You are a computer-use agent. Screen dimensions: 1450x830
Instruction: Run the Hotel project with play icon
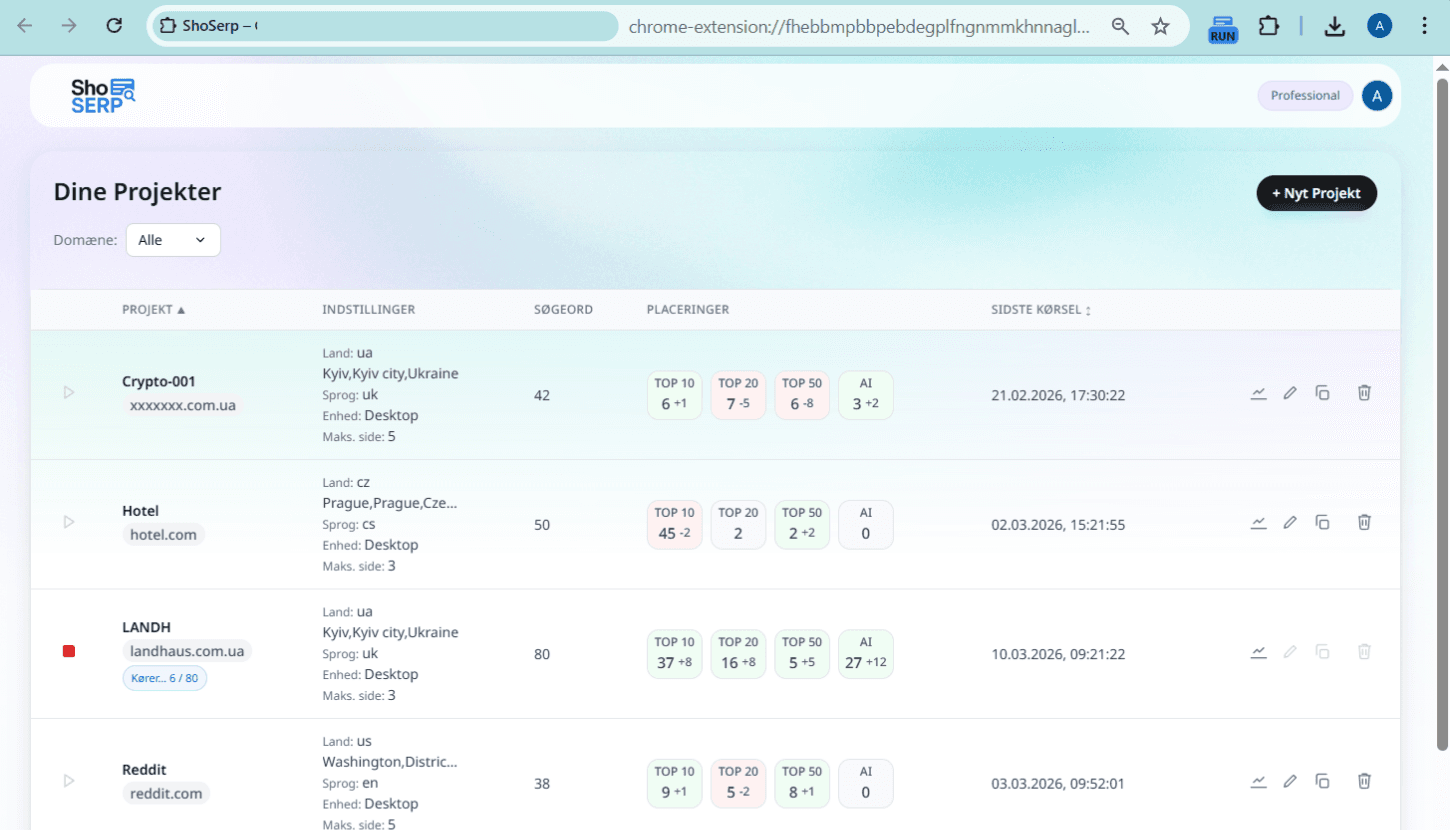coord(69,522)
